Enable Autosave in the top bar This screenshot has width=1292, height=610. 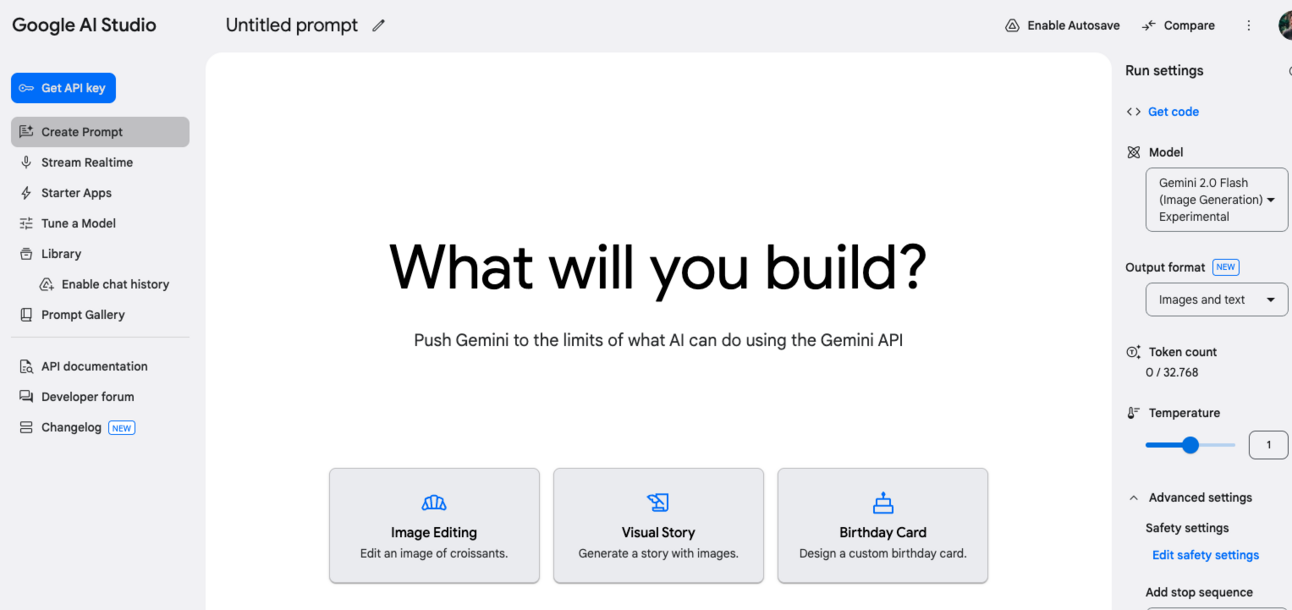click(x=1062, y=26)
